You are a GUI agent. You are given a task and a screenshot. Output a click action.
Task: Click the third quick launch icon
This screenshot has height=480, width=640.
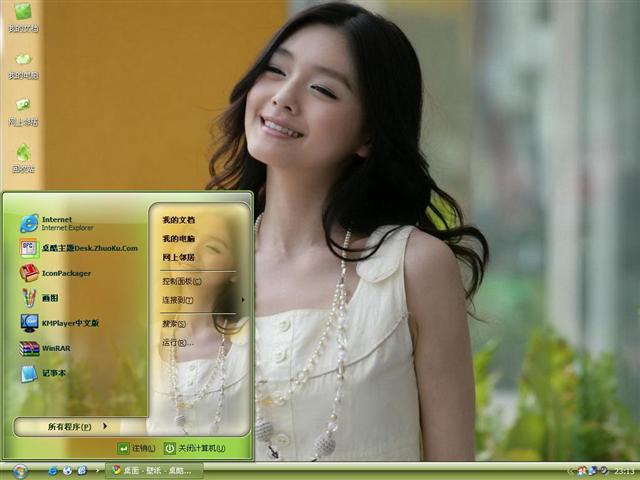82,471
